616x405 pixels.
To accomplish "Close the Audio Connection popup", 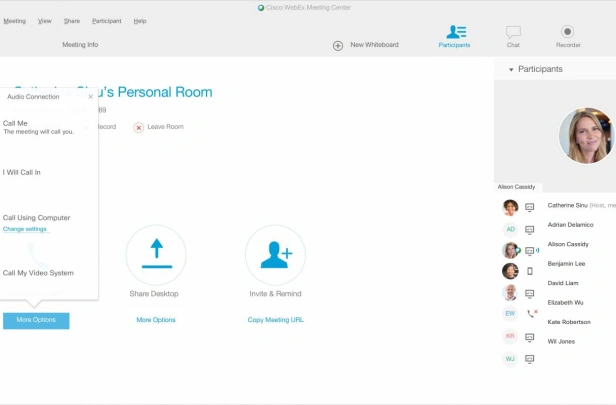I will (91, 97).
